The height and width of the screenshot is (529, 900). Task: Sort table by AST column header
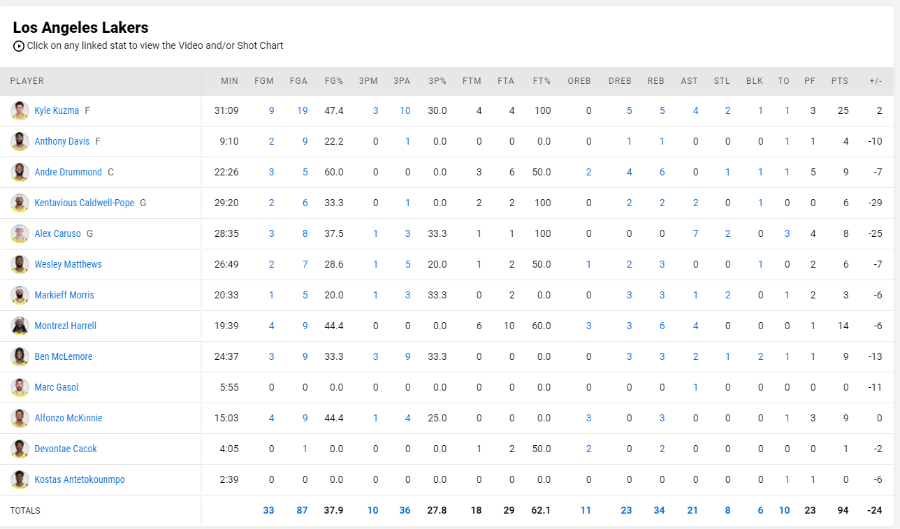coord(689,81)
